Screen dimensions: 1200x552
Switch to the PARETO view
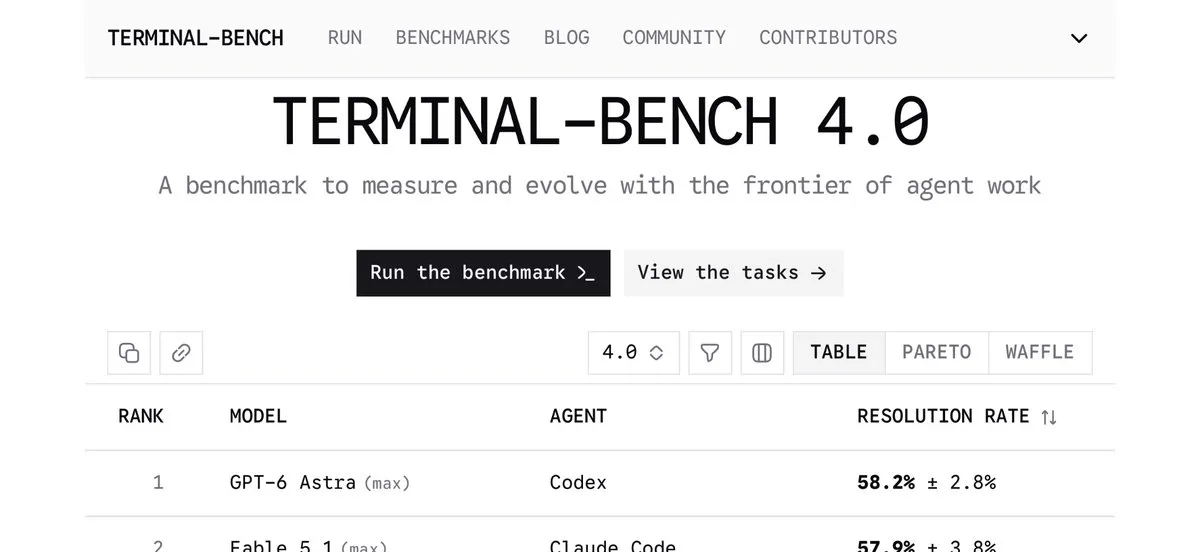(937, 353)
